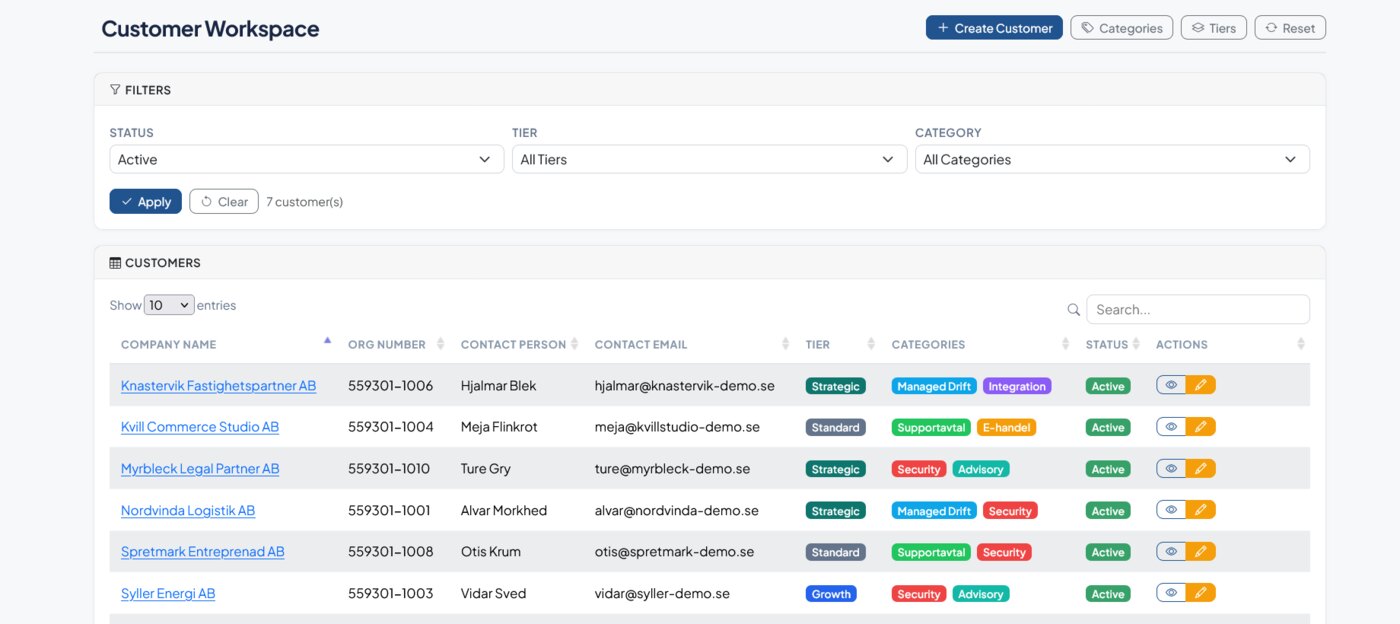This screenshot has width=1400, height=624.
Task: Open the All Categories dropdown
Action: click(1112, 158)
